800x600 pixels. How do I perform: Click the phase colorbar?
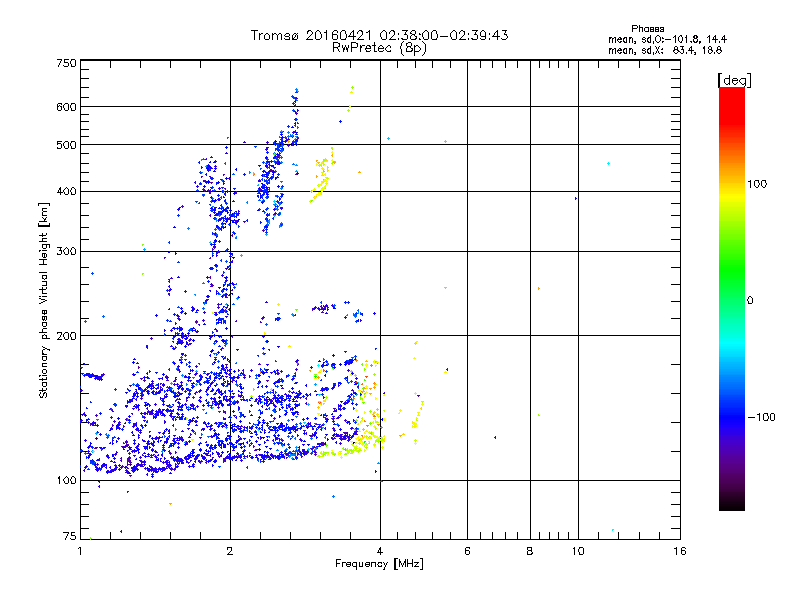732,298
